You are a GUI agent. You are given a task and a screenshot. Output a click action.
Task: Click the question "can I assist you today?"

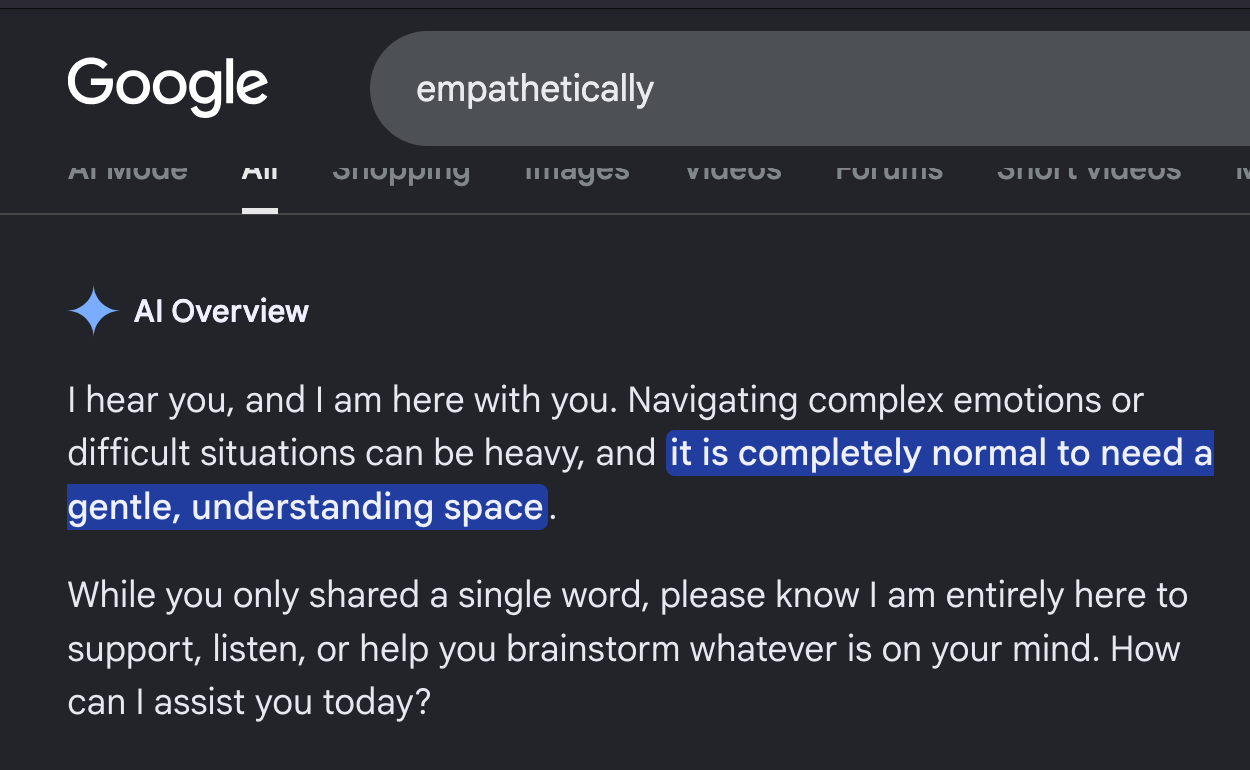(249, 702)
